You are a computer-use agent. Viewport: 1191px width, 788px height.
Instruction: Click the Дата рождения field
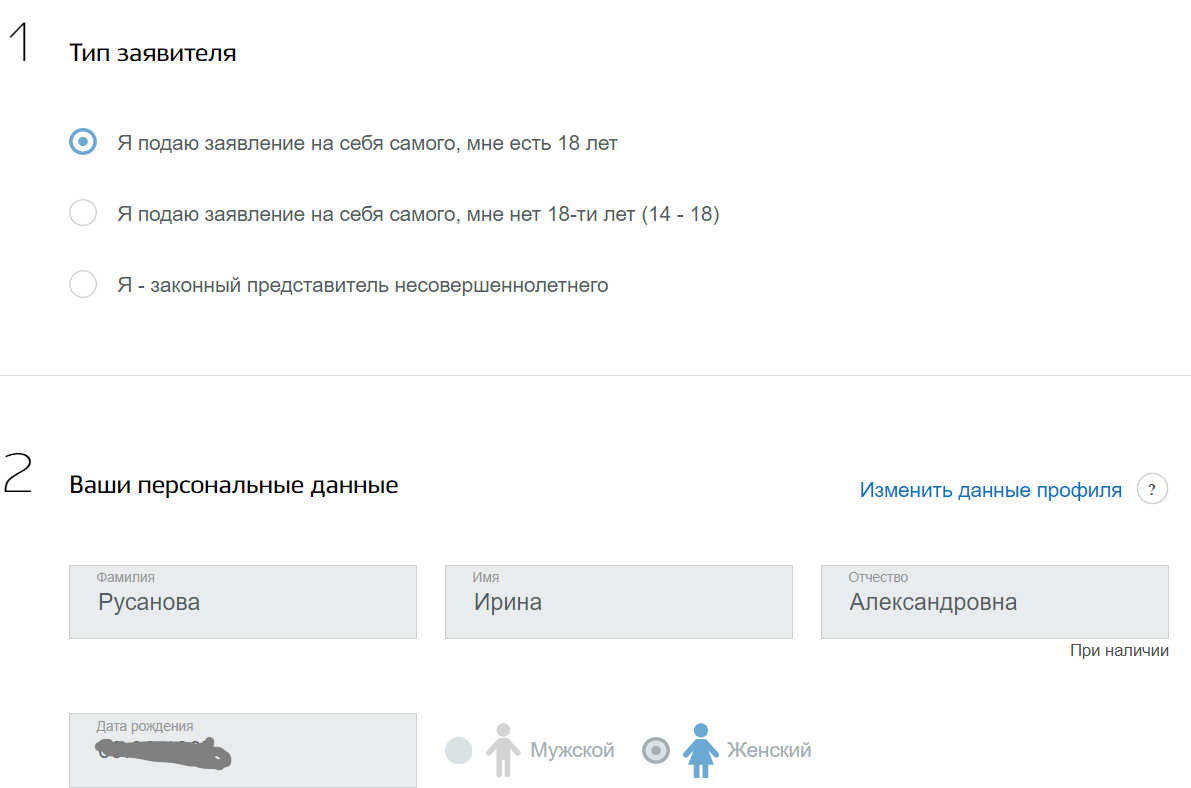click(243, 750)
